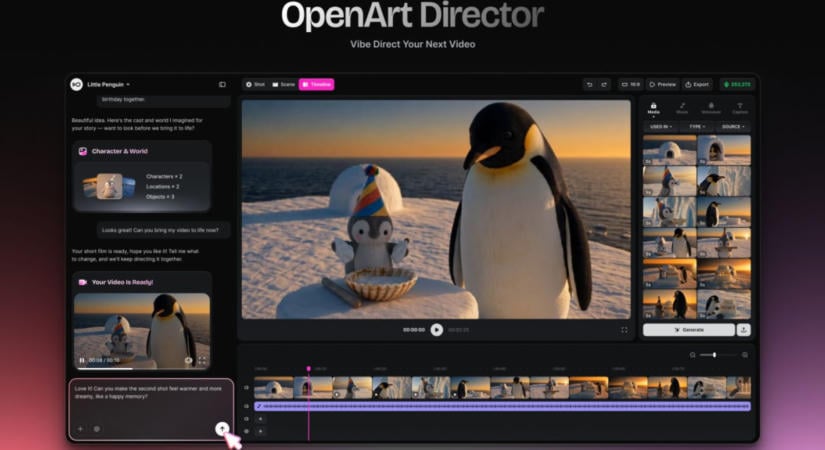Click the upload icon next to Generate

pos(743,330)
